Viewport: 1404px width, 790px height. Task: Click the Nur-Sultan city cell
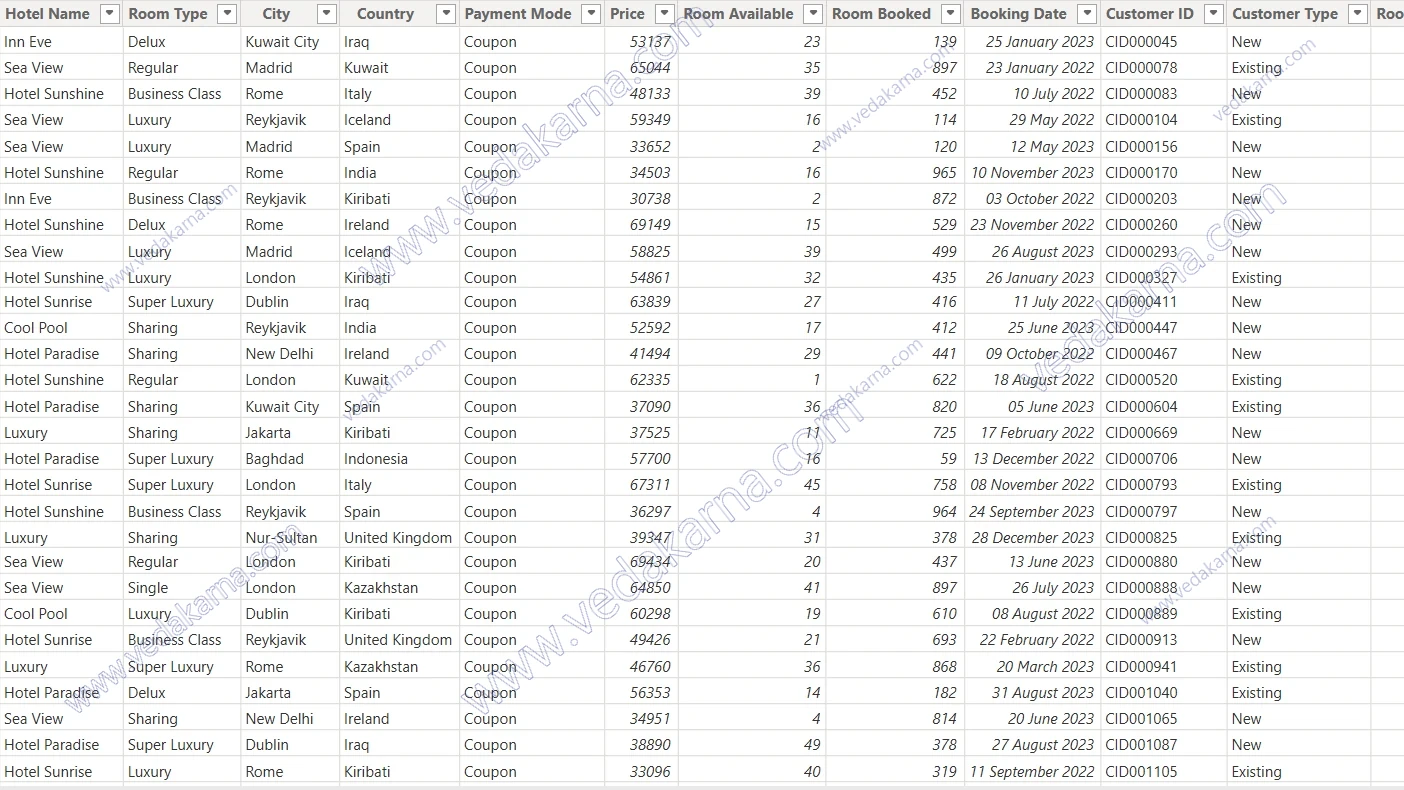(x=281, y=538)
